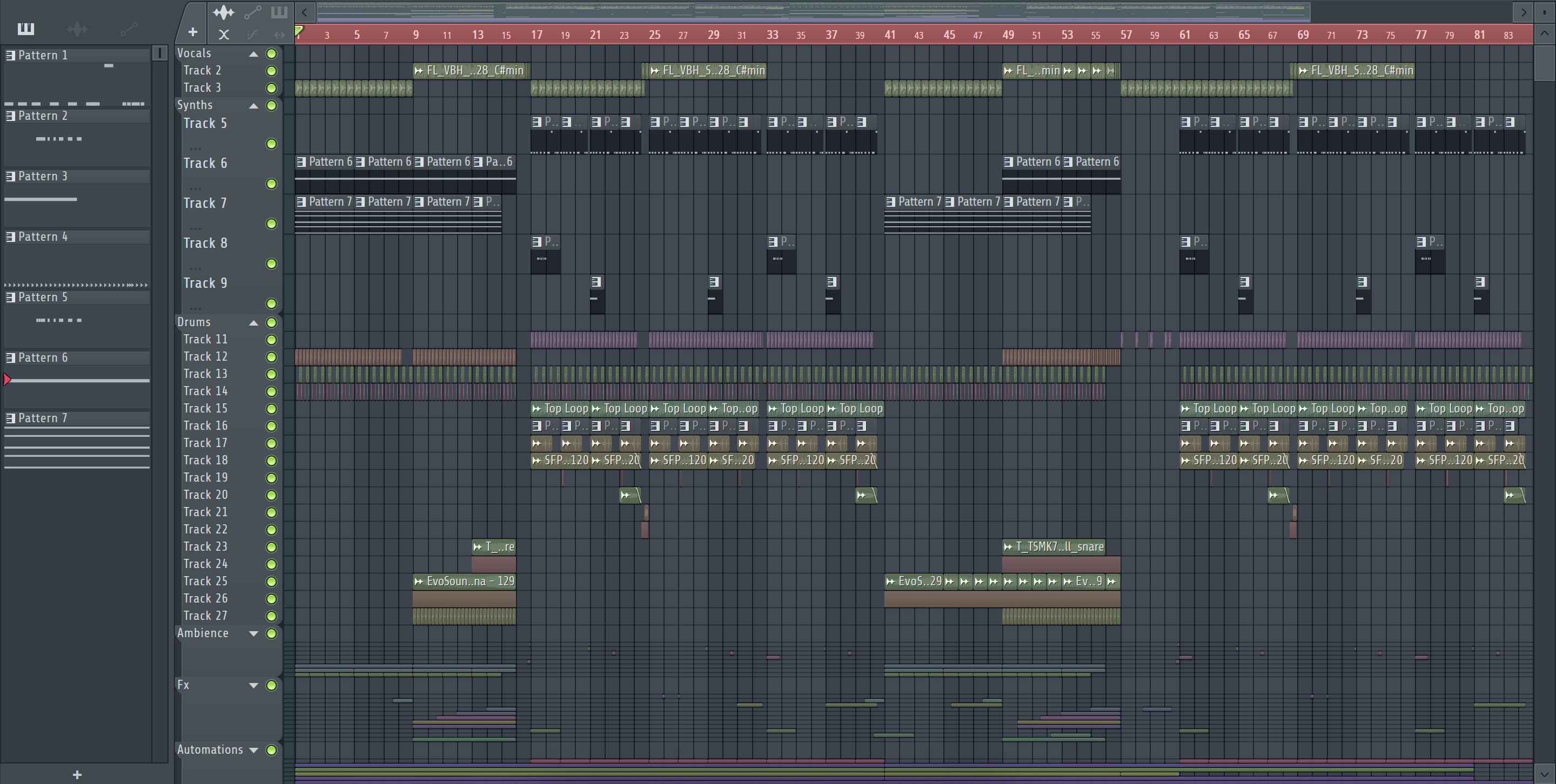The height and width of the screenshot is (784, 1556).
Task: Collapse the Drums track group
Action: tap(254, 322)
